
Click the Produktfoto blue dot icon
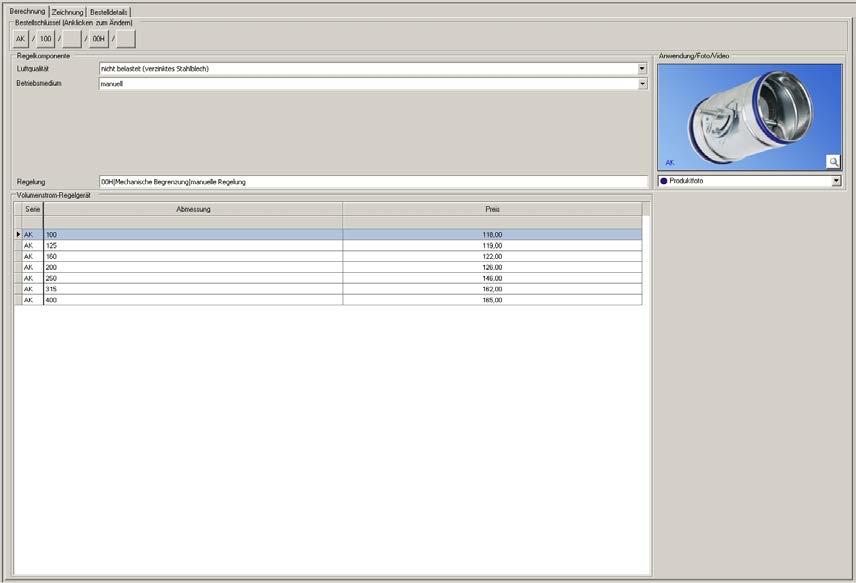click(664, 181)
